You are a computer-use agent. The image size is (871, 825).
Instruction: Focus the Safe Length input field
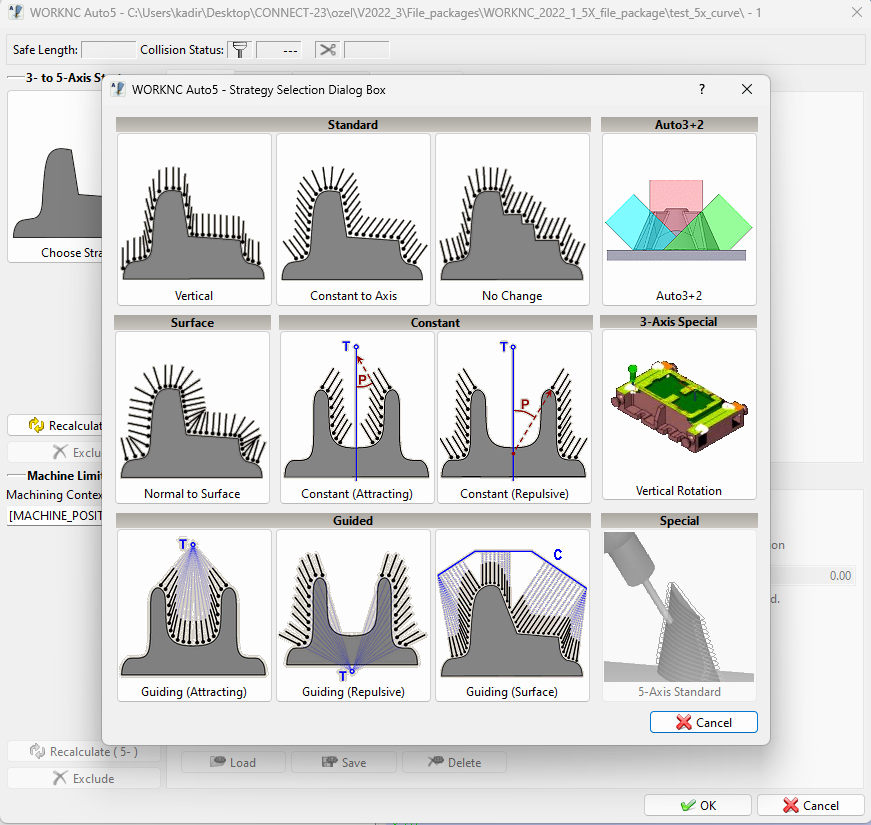click(x=108, y=50)
